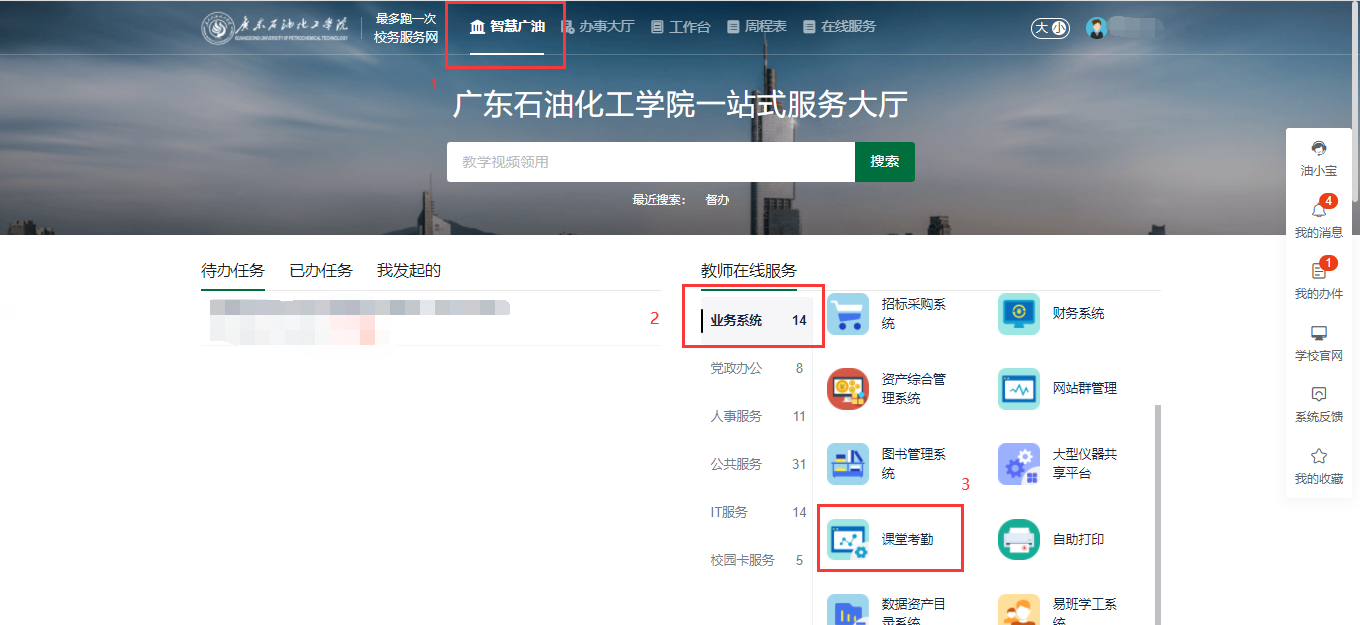Open 学校官网 monitor icon
Viewport: 1360px width, 625px height.
click(x=1318, y=333)
